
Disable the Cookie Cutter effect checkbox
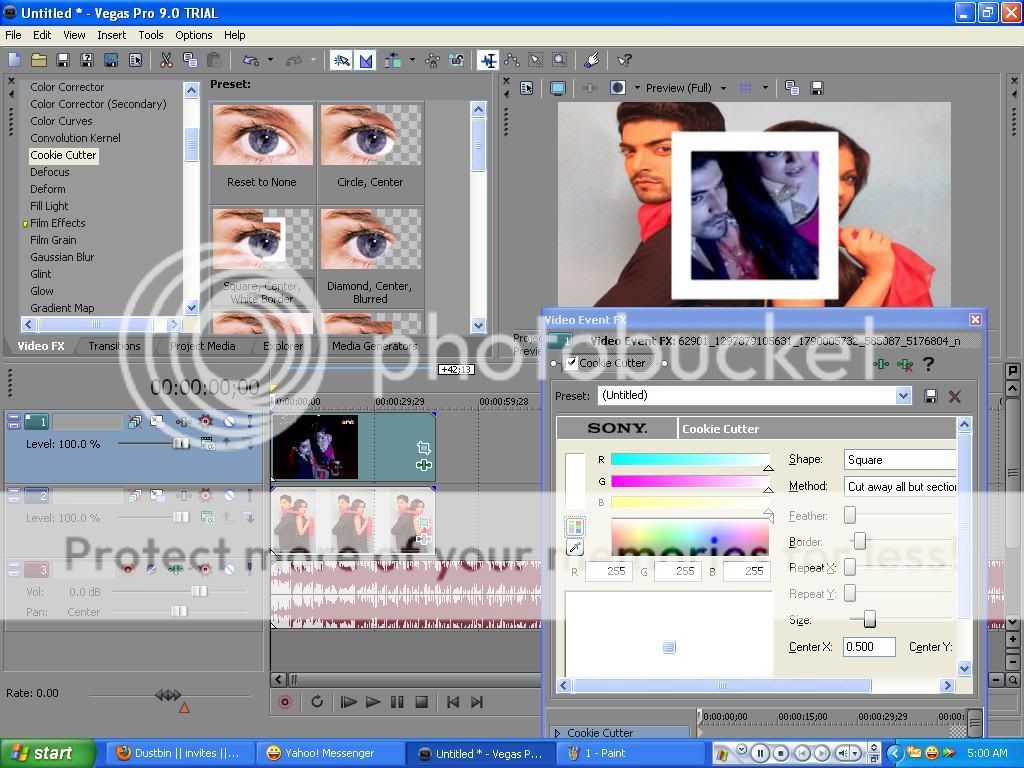(x=571, y=363)
